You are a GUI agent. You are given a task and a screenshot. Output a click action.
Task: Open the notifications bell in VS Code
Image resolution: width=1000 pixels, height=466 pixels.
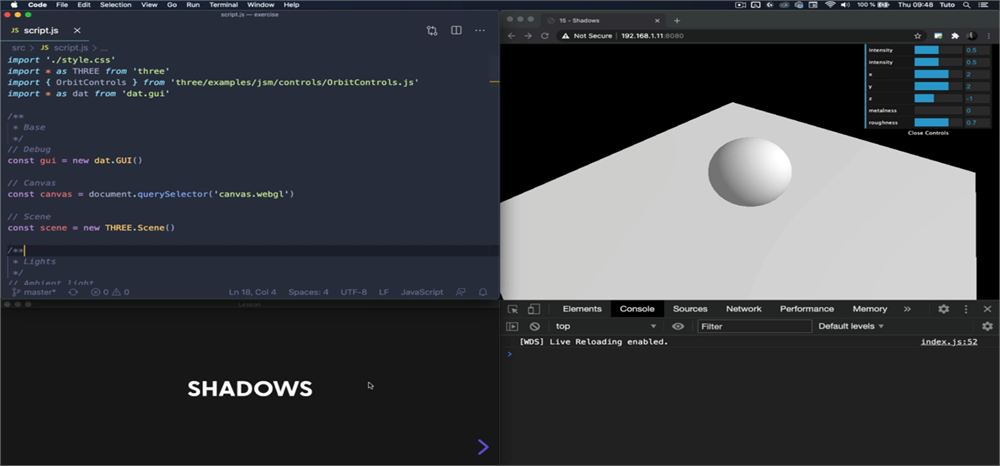coord(483,292)
